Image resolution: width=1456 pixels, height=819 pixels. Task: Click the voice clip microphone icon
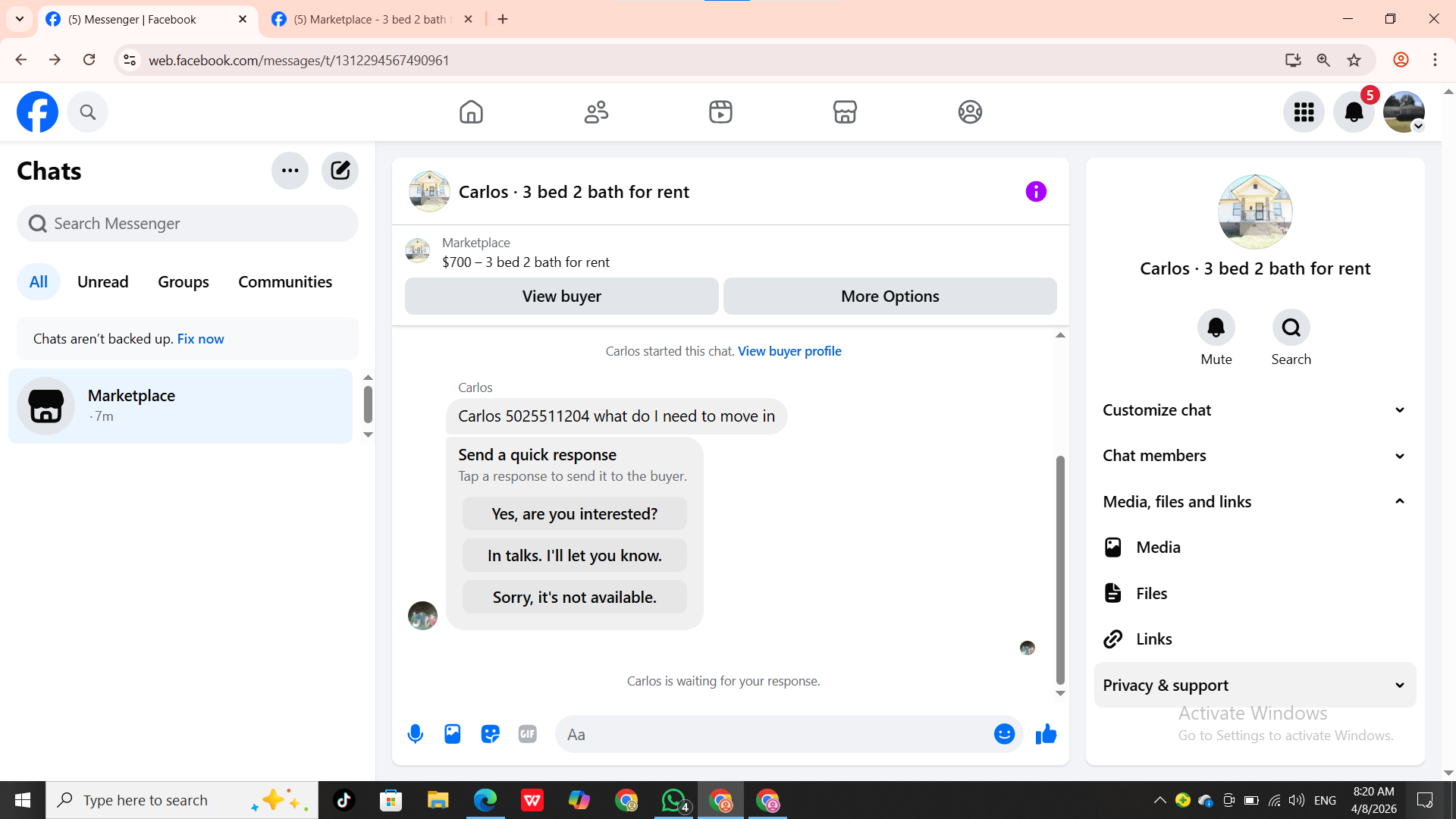(x=415, y=734)
